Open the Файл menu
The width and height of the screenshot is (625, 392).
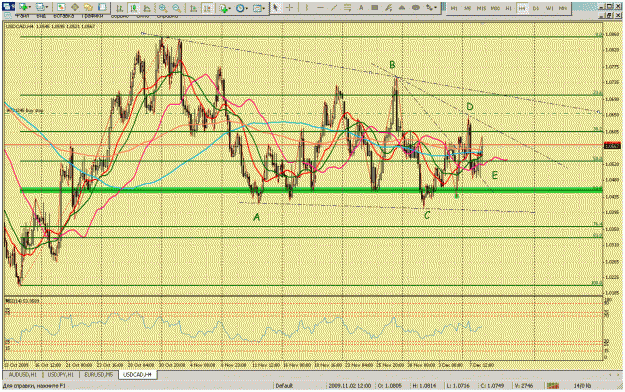click(x=22, y=16)
